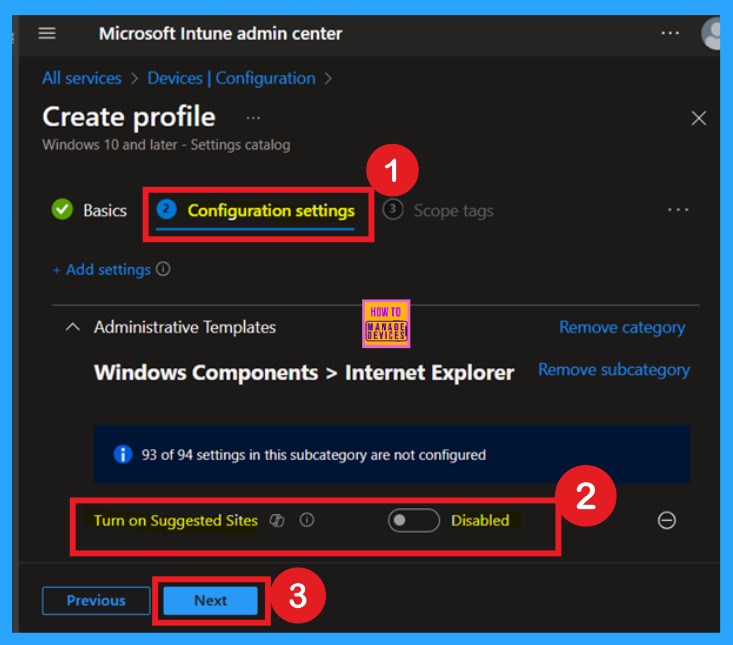Click Remove category link

(622, 328)
